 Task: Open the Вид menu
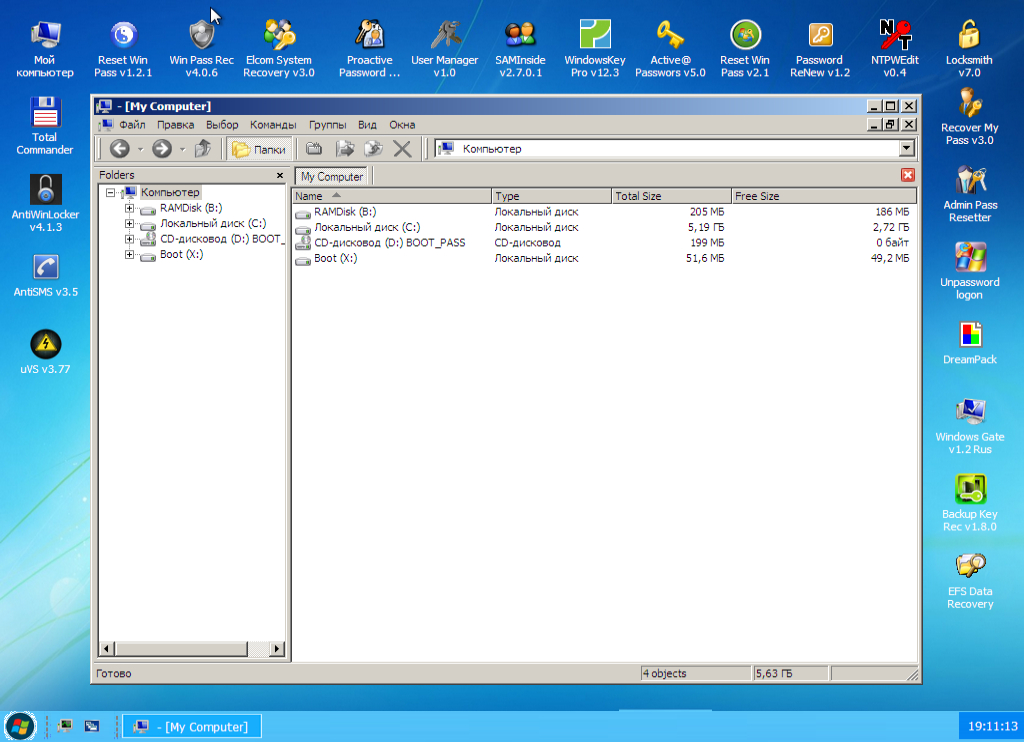click(x=367, y=125)
